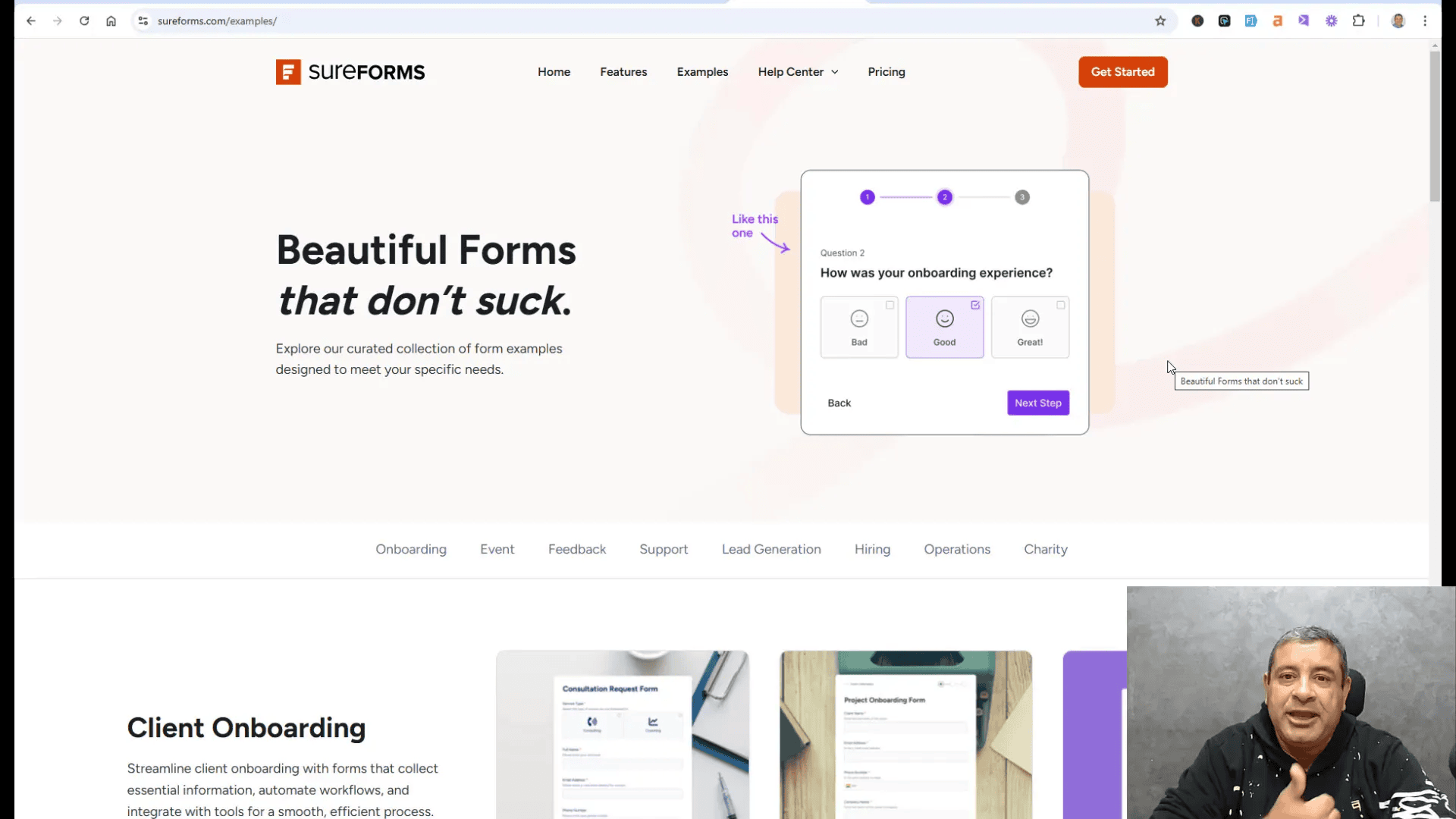Click the browser refresh icon
The image size is (1456, 819).
(x=84, y=21)
